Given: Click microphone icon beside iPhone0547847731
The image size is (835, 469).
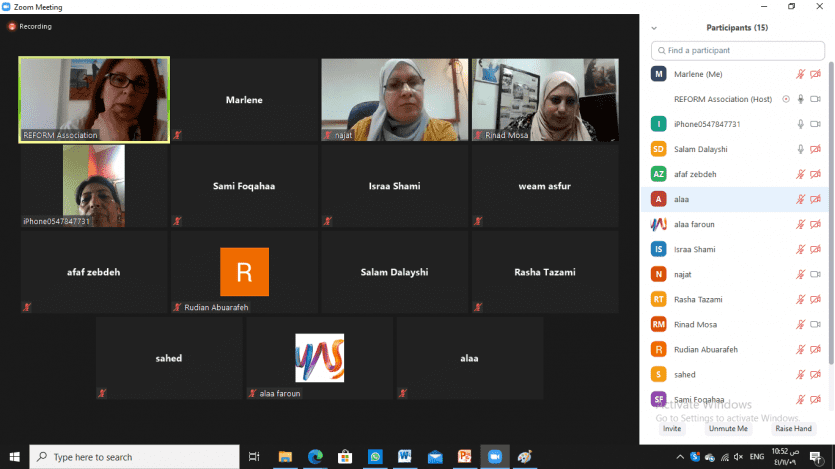Looking at the screenshot, I should click(x=800, y=124).
